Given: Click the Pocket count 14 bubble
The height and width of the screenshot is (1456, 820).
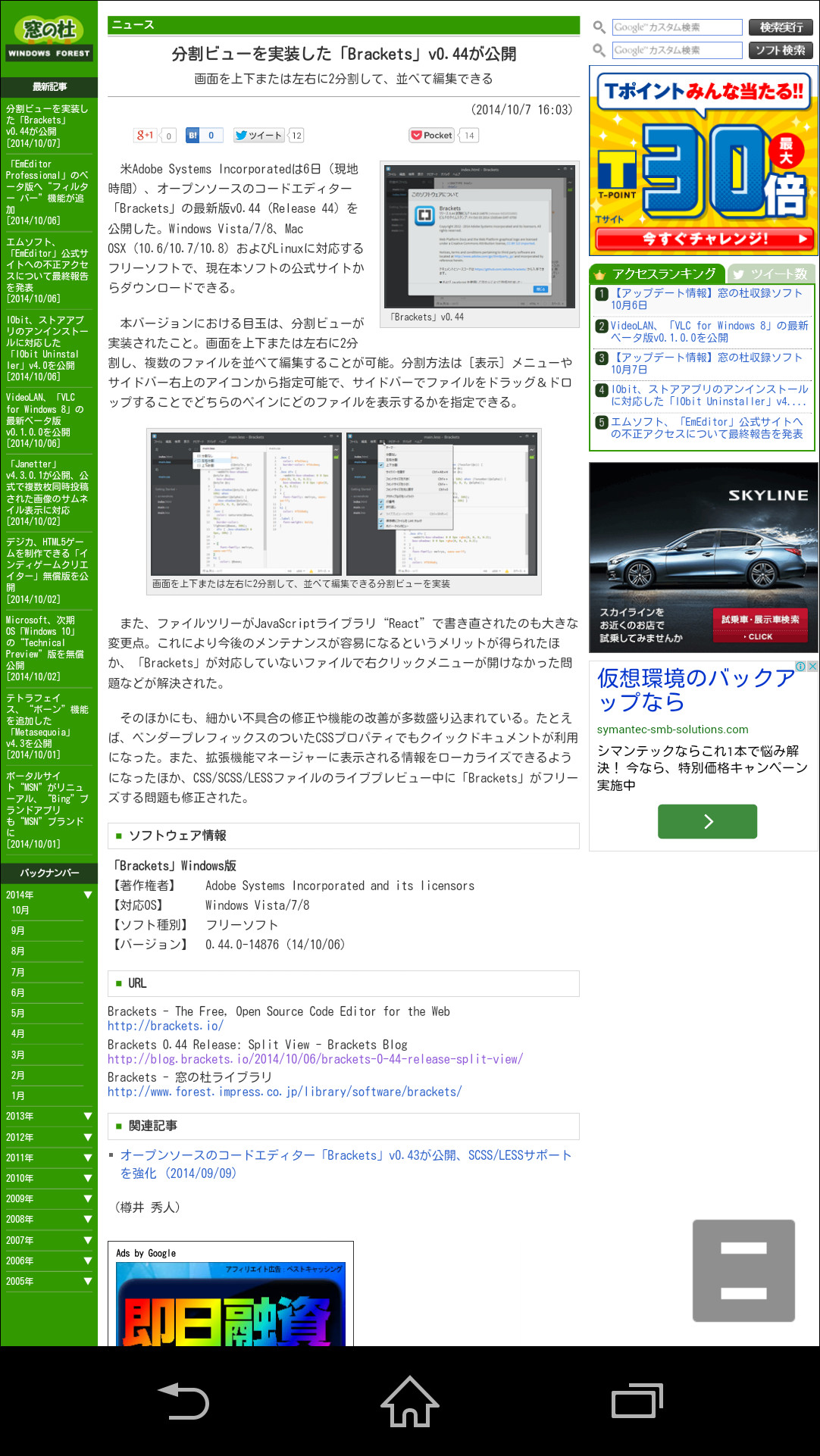Looking at the screenshot, I should coord(469,136).
